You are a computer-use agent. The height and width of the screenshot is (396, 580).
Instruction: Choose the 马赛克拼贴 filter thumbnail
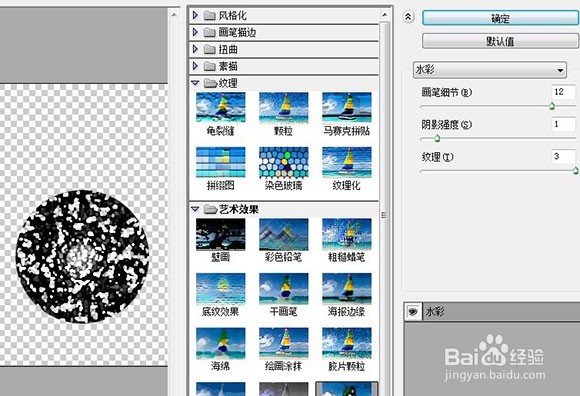click(x=347, y=108)
